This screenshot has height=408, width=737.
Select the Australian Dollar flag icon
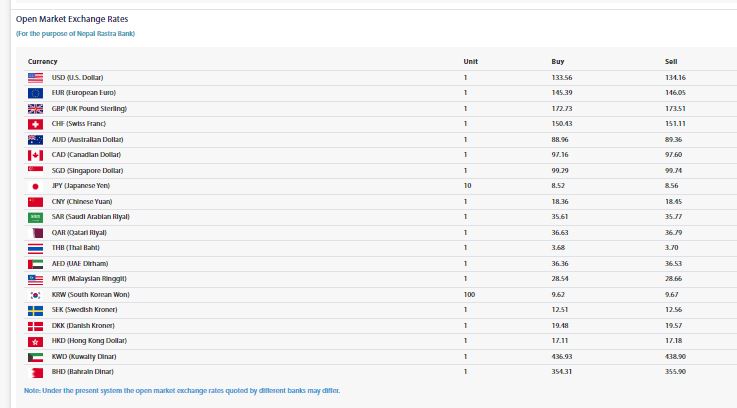35,139
